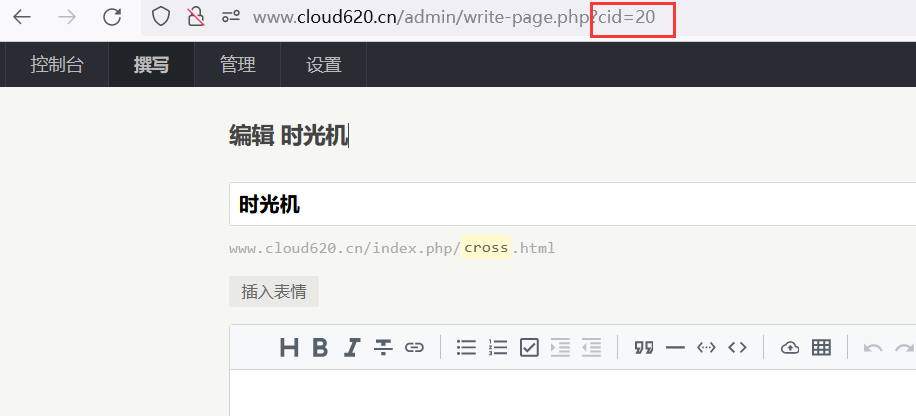
Task: Click the browser address bar URL
Action: point(454,18)
